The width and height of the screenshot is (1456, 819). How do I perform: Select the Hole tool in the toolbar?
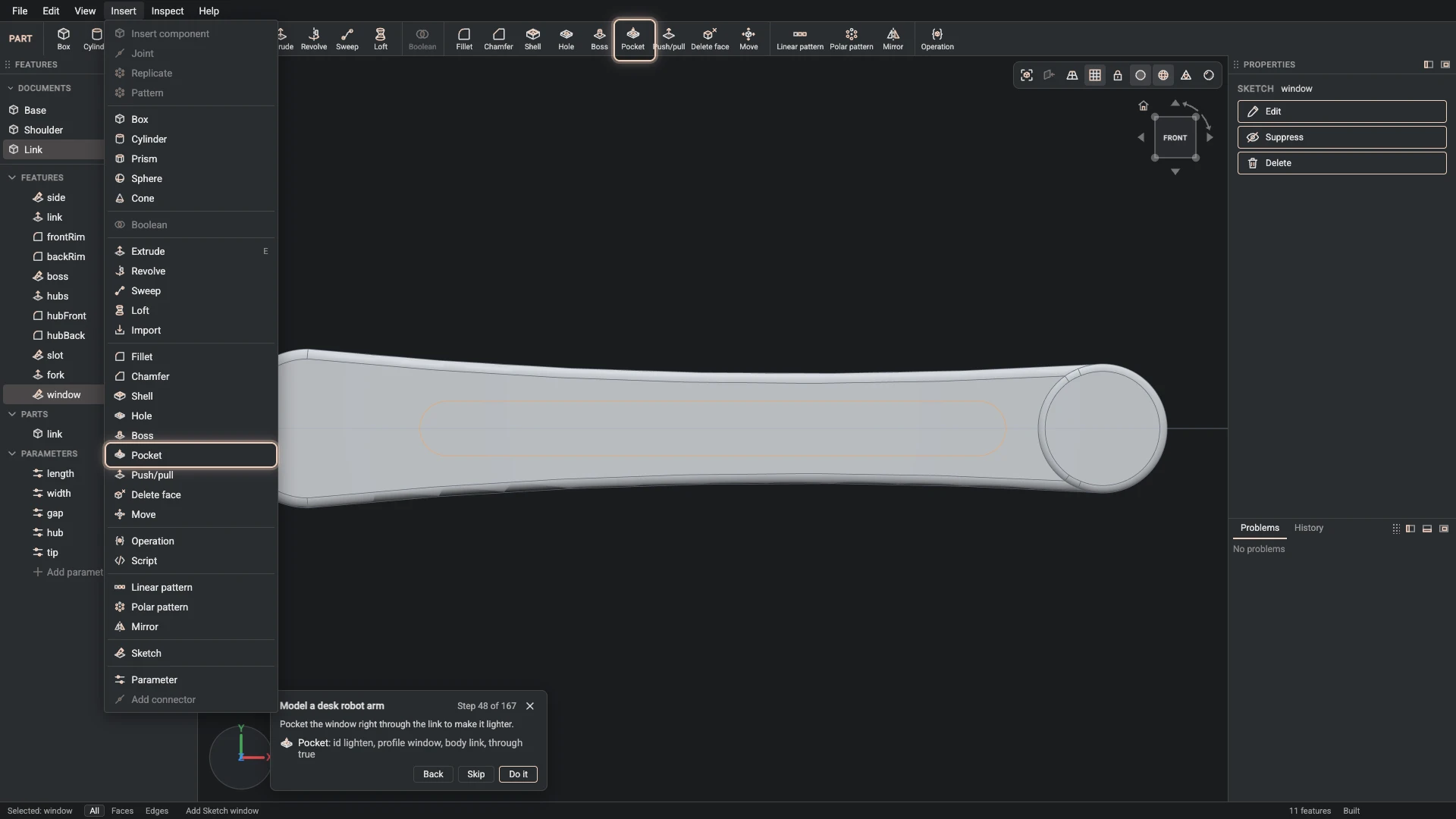click(x=566, y=39)
